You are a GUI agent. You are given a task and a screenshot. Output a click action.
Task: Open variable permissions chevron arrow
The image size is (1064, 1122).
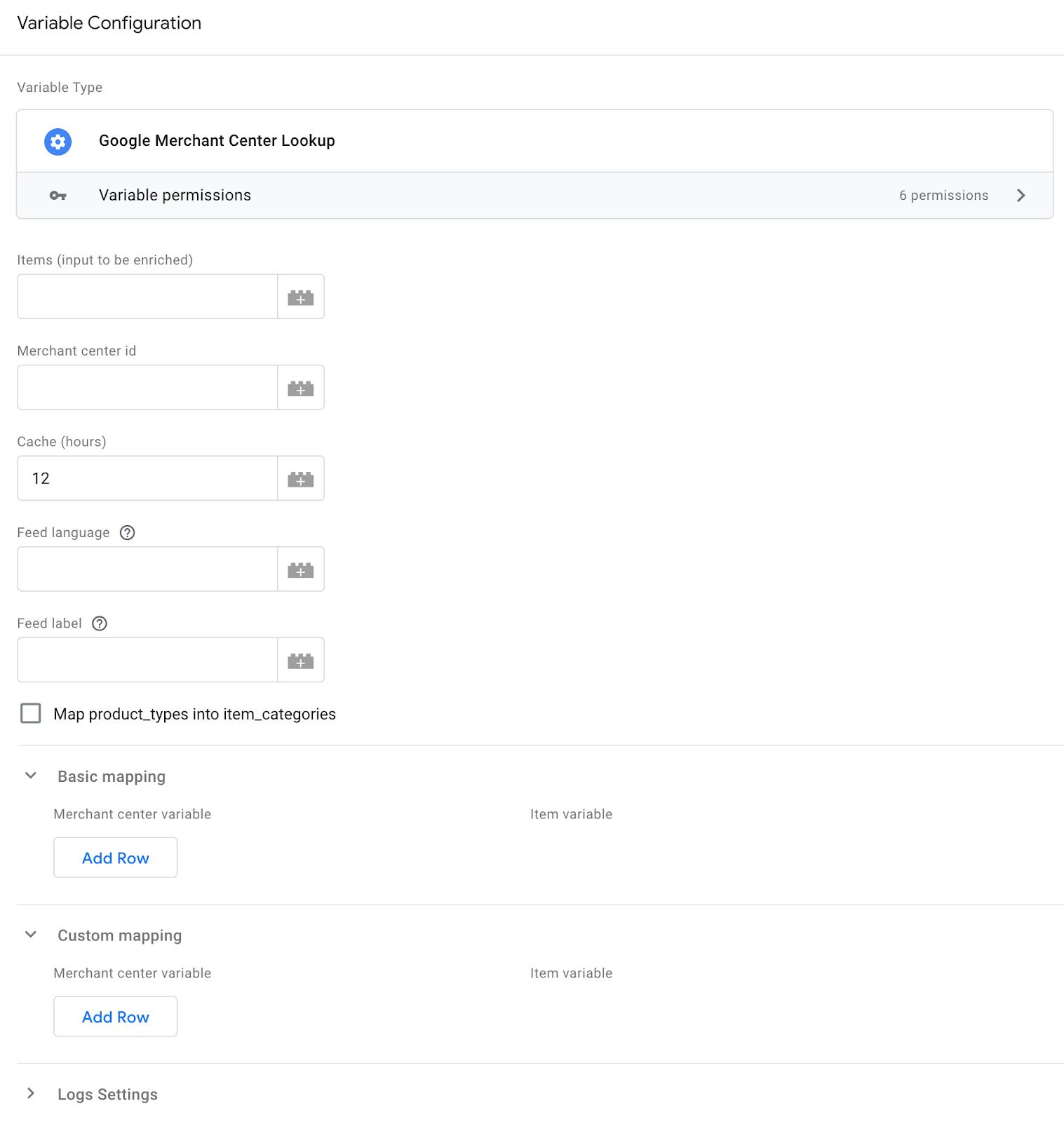click(1021, 196)
